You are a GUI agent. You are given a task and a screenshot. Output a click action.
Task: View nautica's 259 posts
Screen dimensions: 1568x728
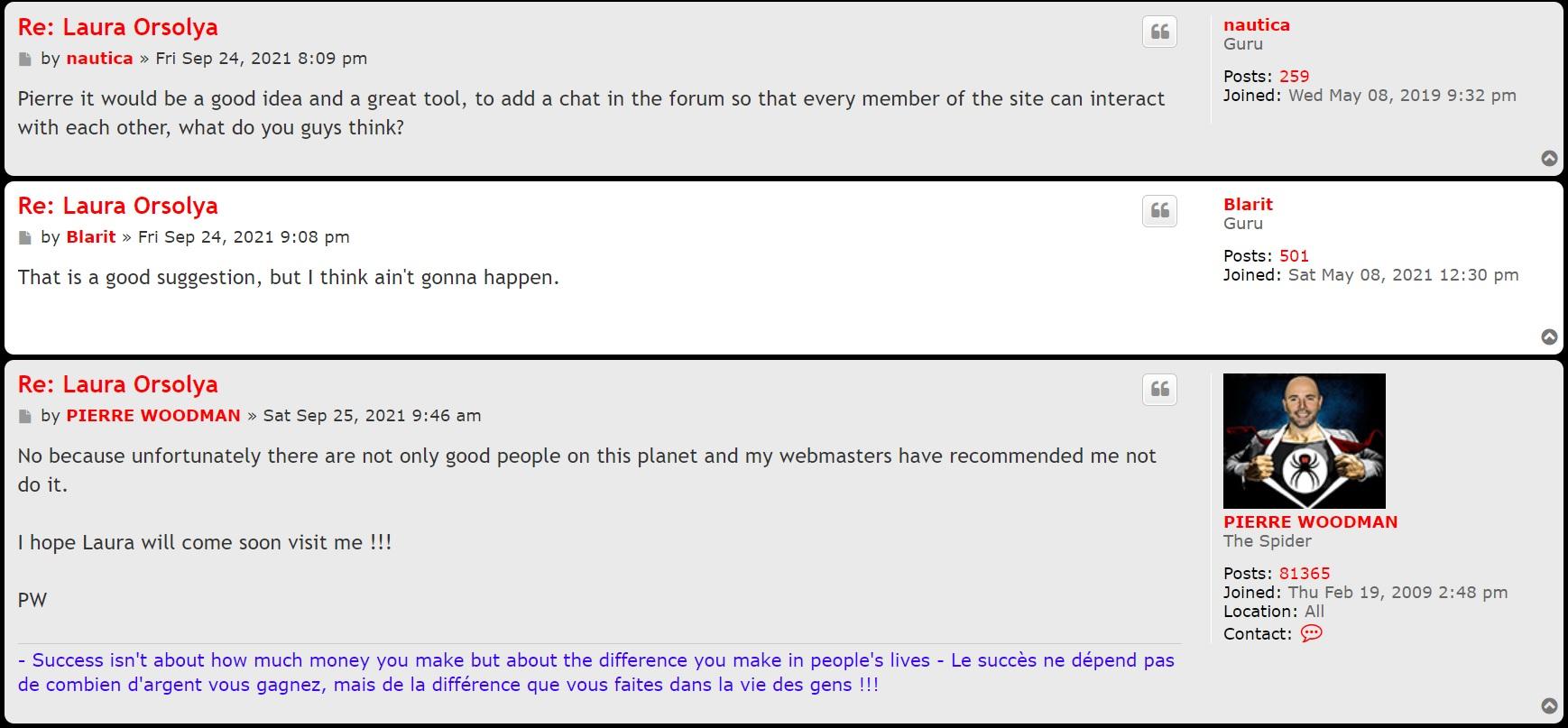coord(1294,77)
